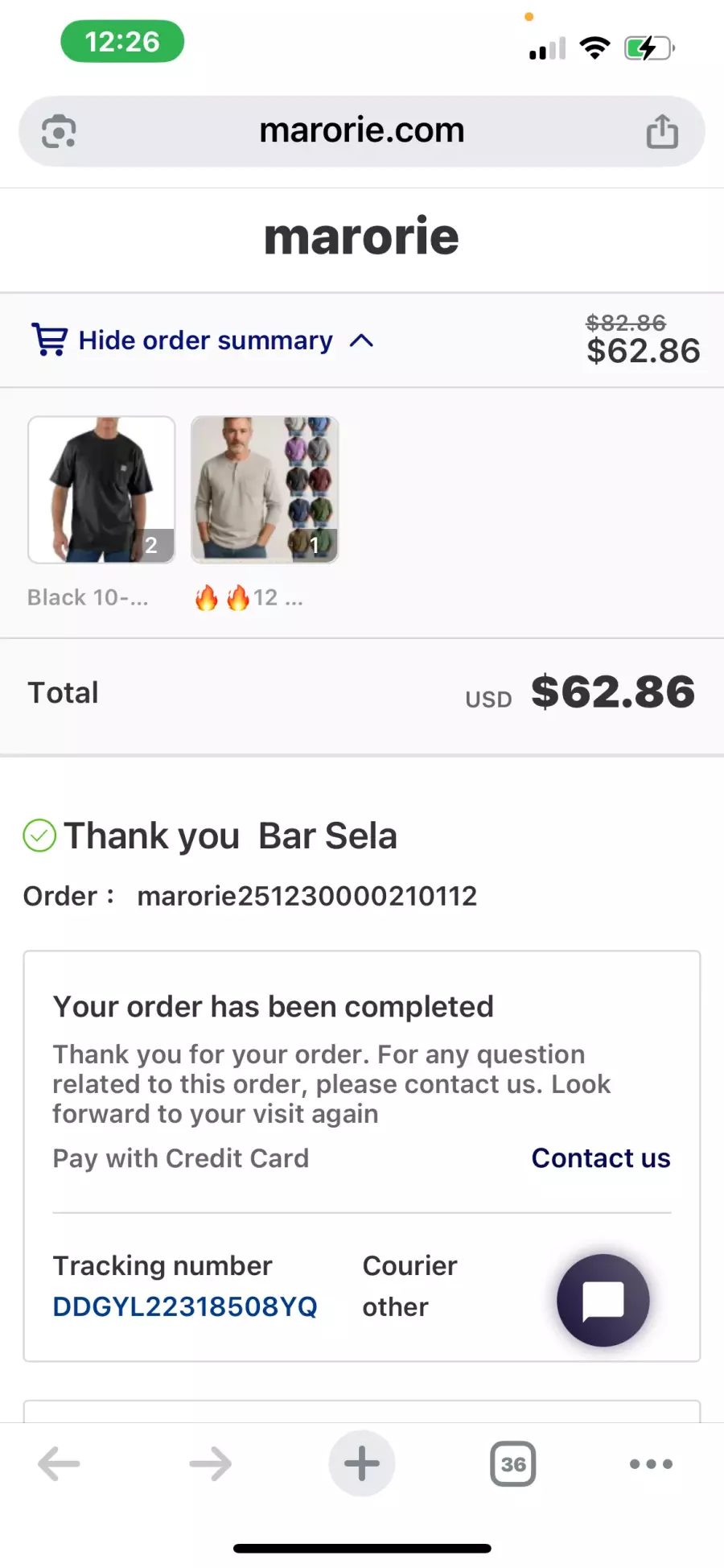Tap the browser forward arrow

pos(210,1463)
